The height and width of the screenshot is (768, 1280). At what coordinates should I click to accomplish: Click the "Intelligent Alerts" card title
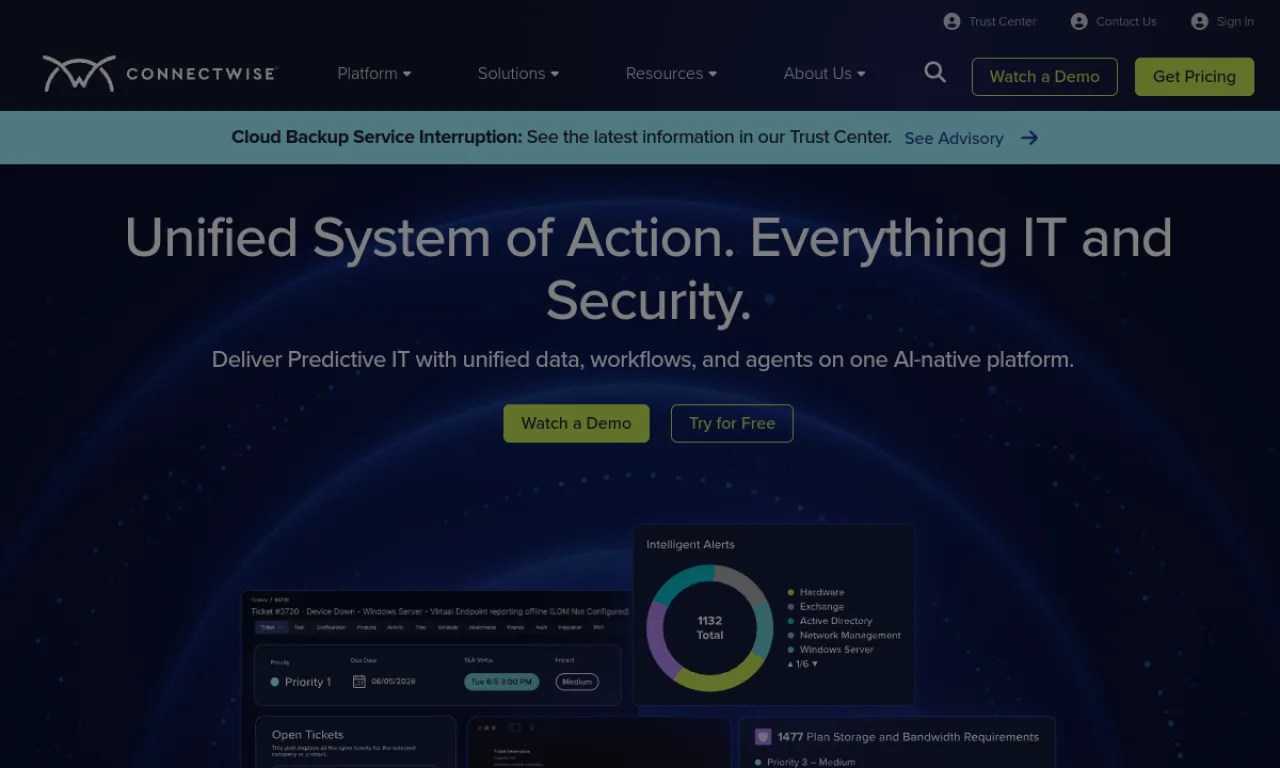pyautogui.click(x=690, y=545)
